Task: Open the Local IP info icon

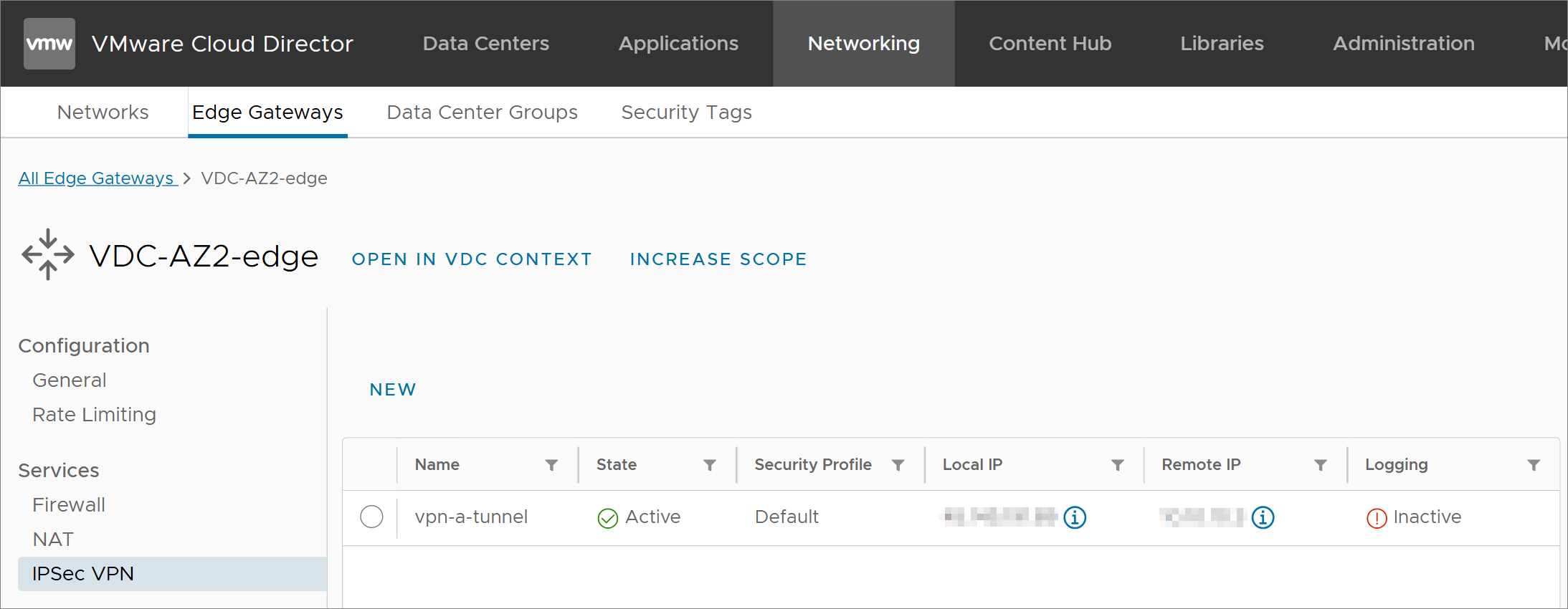Action: 1075,517
